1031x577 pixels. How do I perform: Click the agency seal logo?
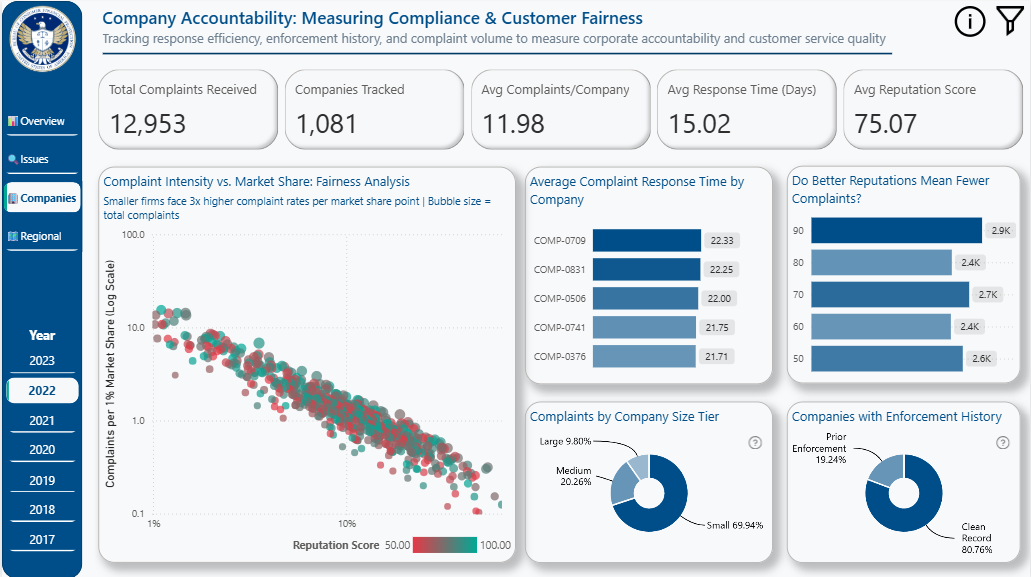(41, 41)
